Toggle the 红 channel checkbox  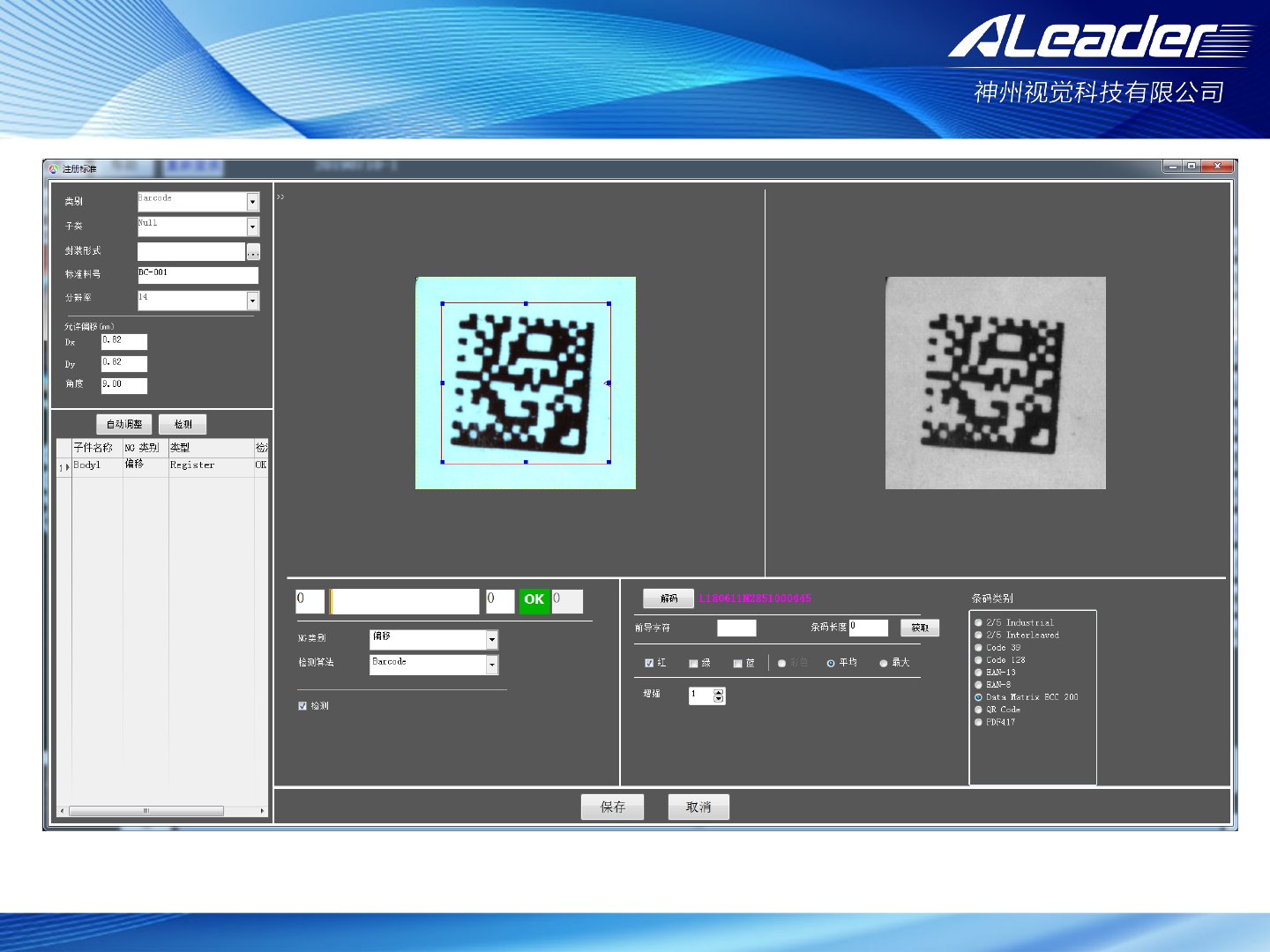click(649, 663)
